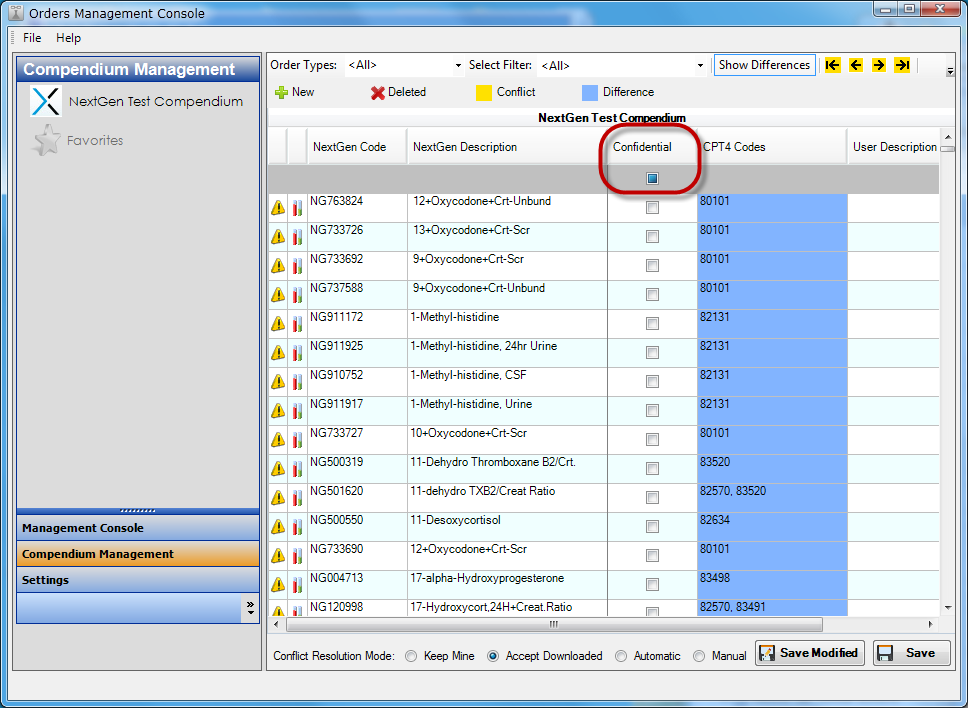Click warning icon for row NG004713

(278, 585)
